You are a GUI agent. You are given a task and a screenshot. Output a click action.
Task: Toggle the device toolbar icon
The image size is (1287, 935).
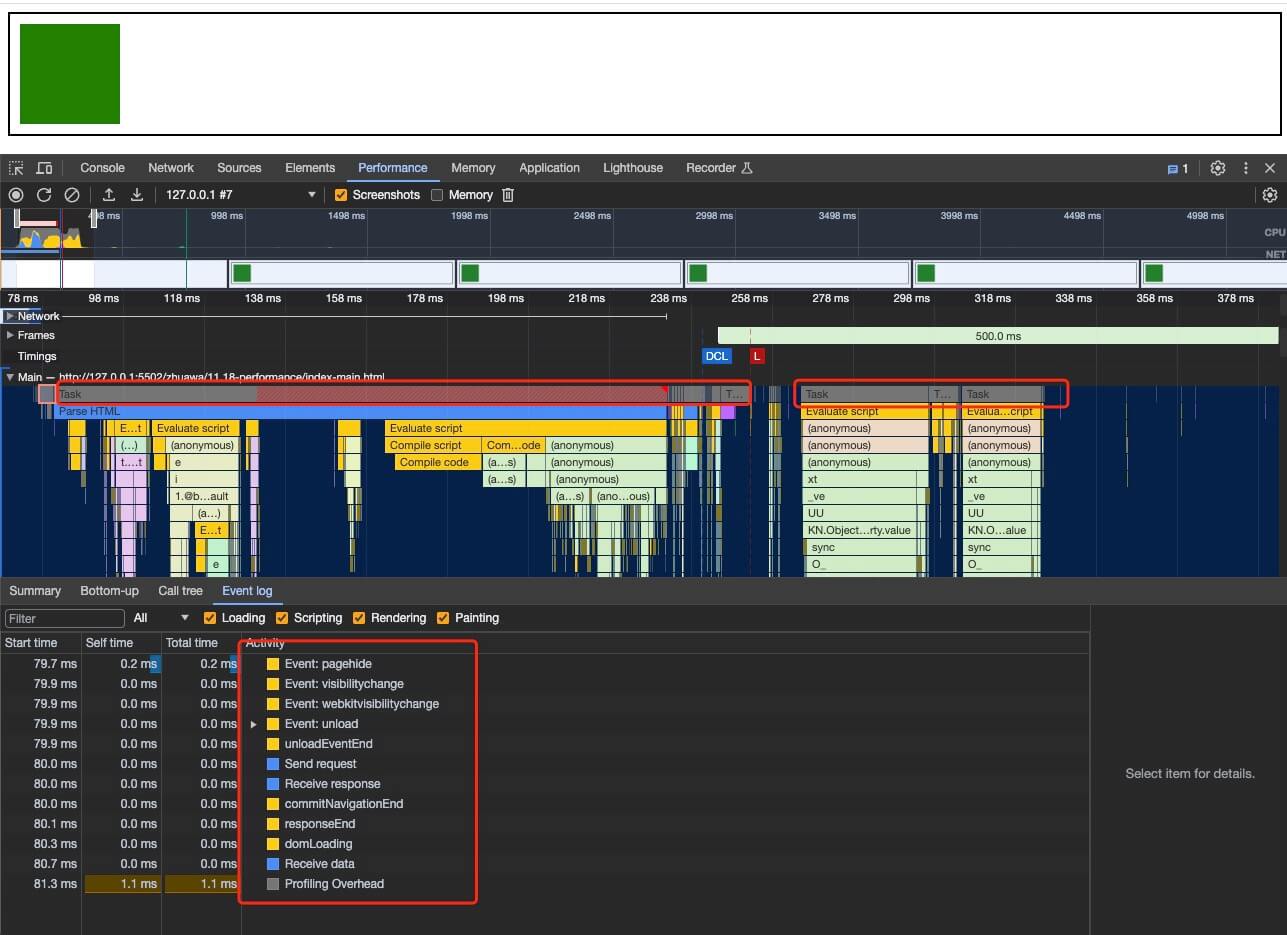44,168
